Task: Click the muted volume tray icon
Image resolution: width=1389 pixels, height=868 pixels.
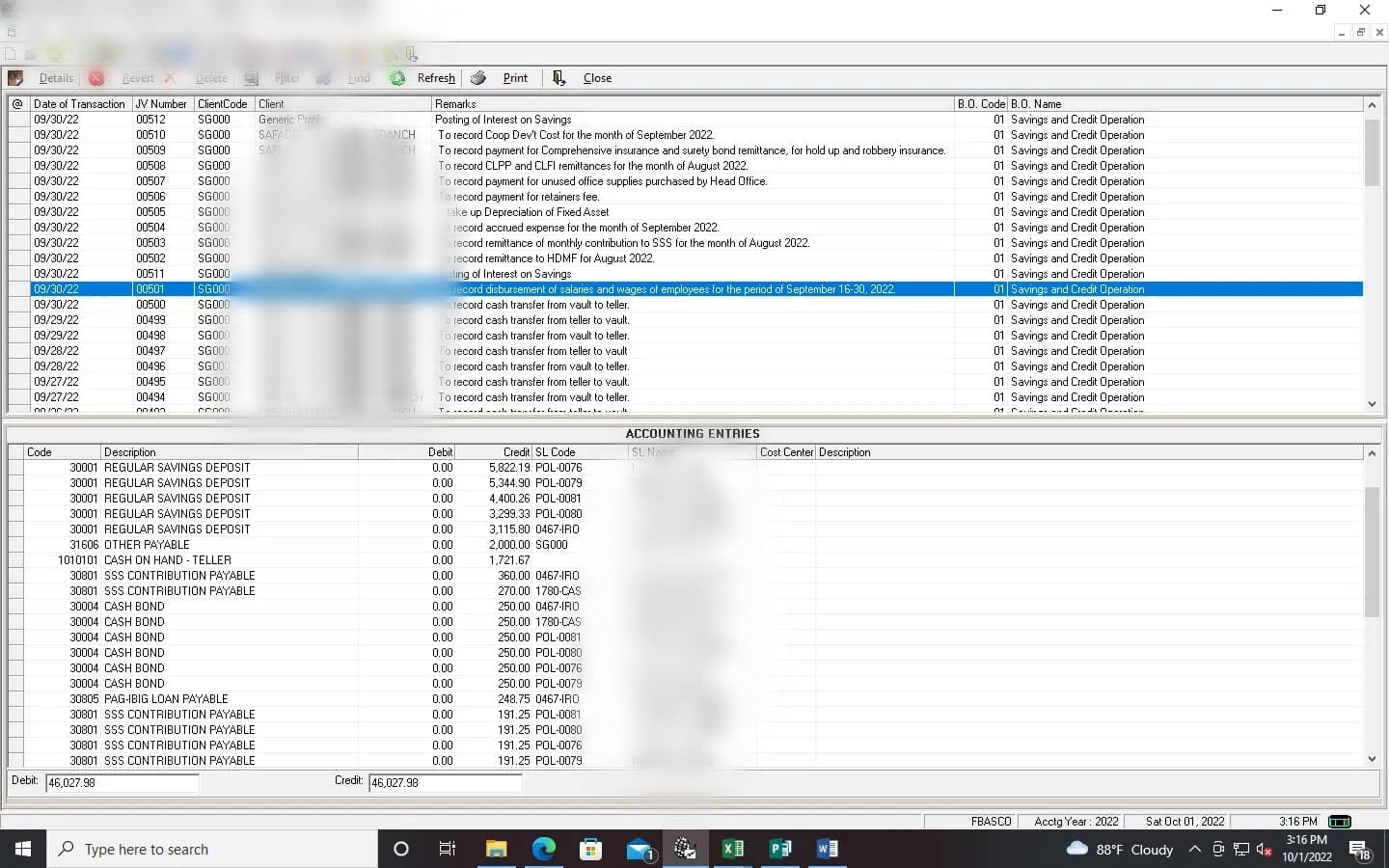Action: [x=1264, y=850]
